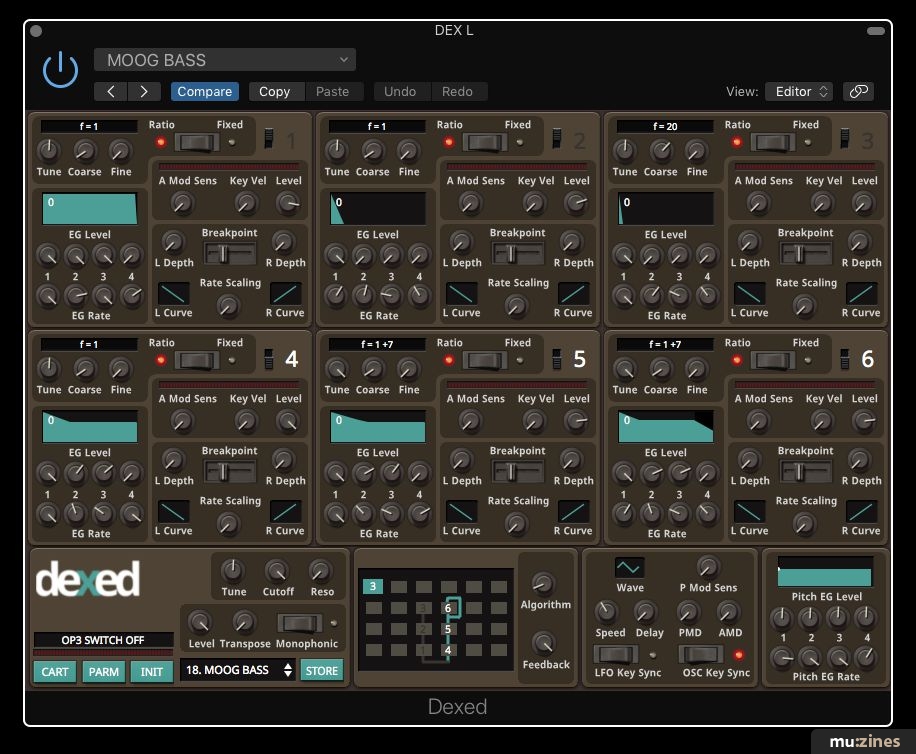The height and width of the screenshot is (754, 916).
Task: Go to previous preset with left arrow
Action: 110,91
